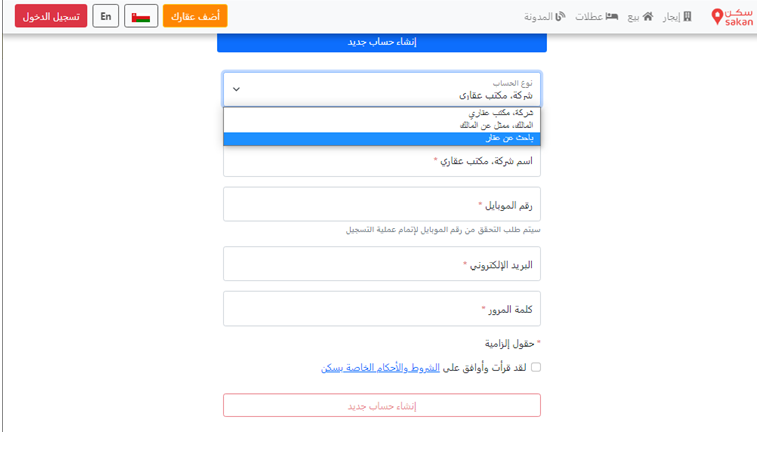The height and width of the screenshot is (467, 757).
Task: Focus the email (البريد الإلكتروني) field
Action: pos(382,264)
